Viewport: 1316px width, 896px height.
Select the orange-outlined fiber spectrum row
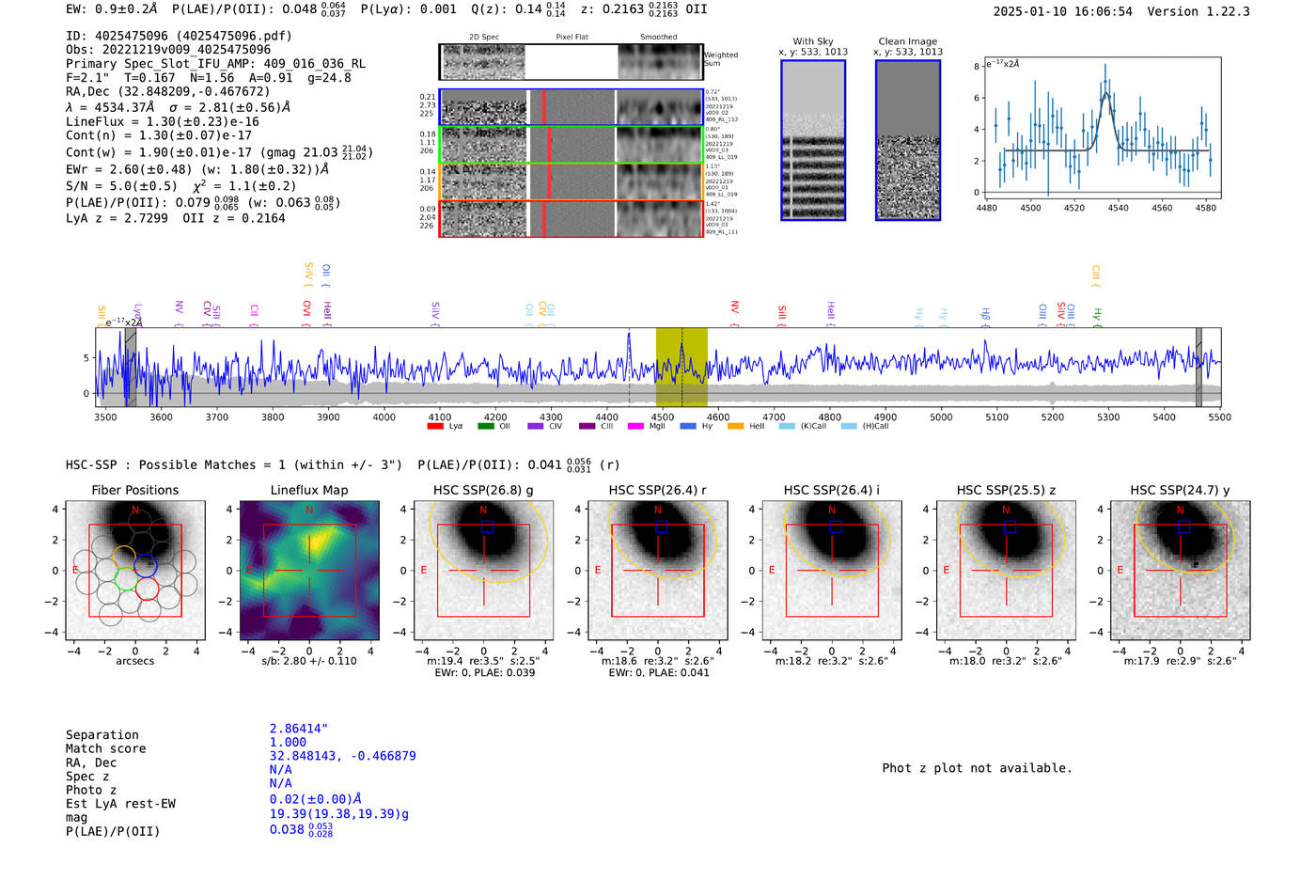pos(571,181)
